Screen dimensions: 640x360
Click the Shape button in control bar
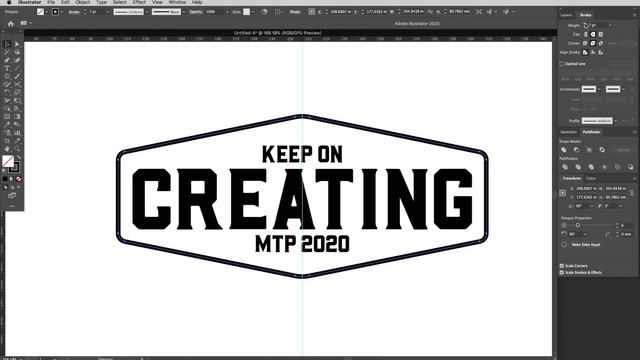(x=295, y=12)
